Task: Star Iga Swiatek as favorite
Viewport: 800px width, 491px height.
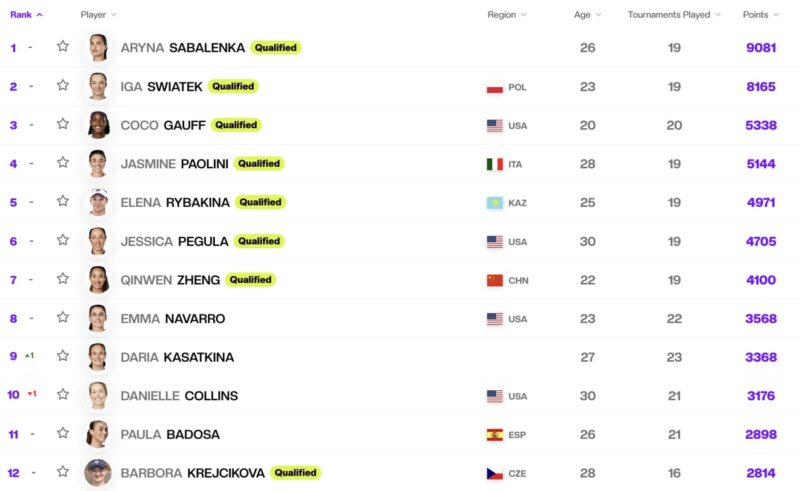Action: click(x=63, y=85)
